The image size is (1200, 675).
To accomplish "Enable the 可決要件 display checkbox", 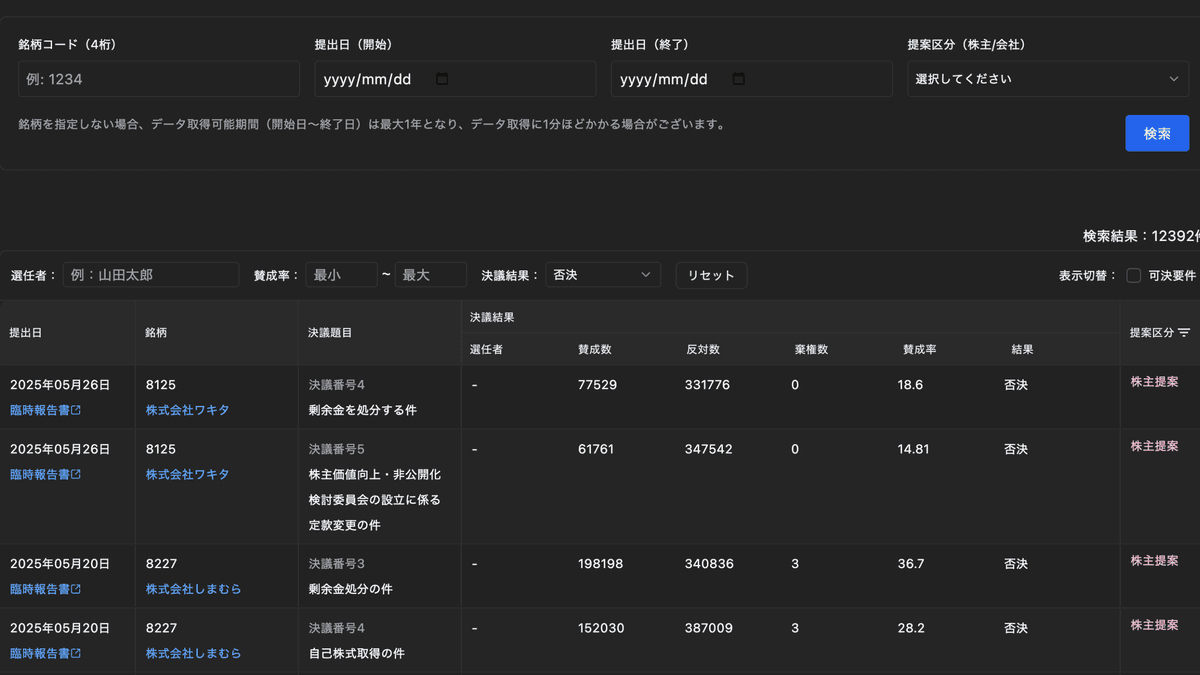I will (x=1133, y=275).
